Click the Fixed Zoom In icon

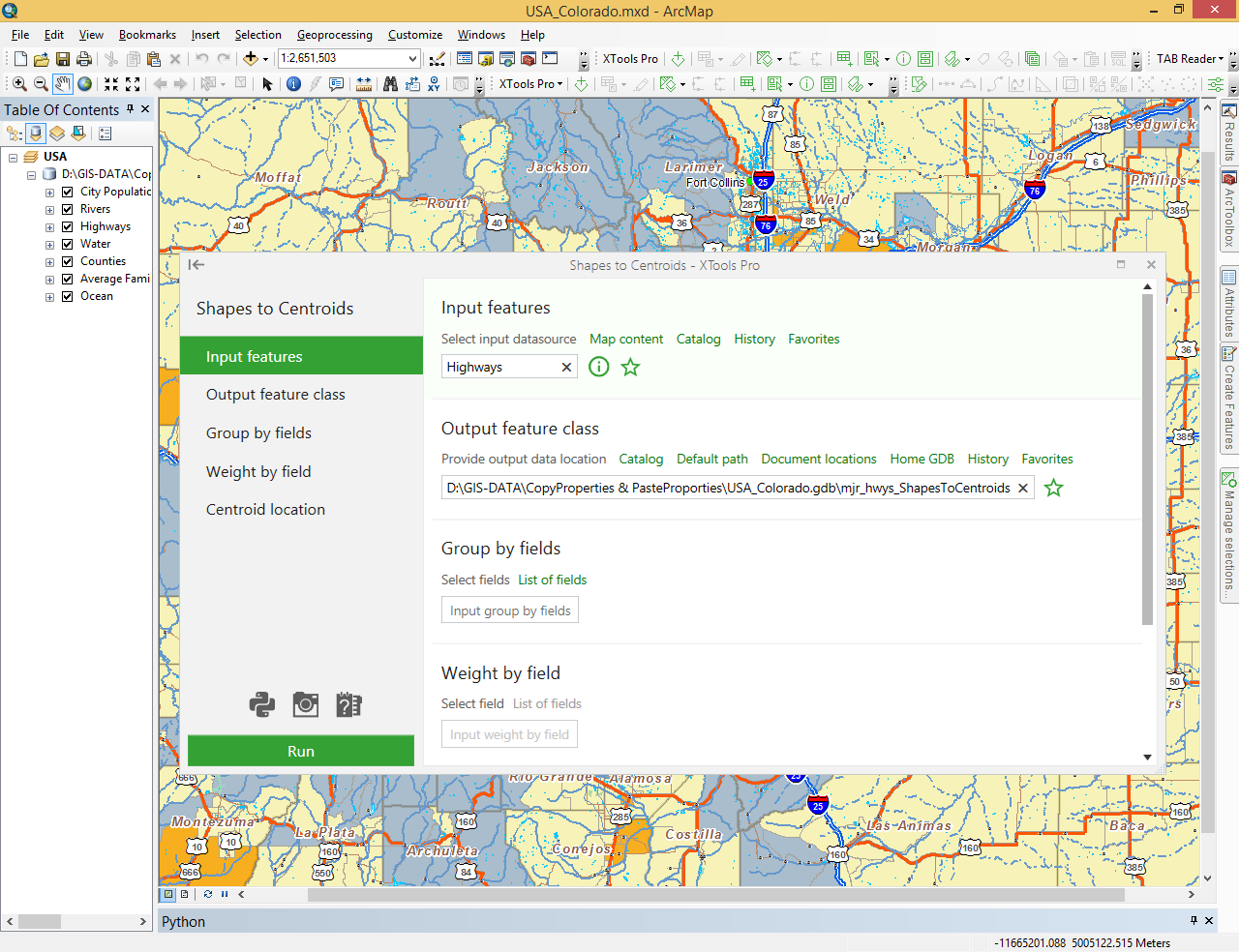tap(111, 84)
